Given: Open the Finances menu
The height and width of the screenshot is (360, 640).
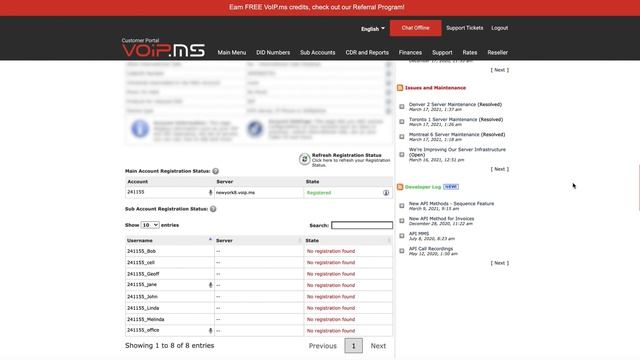Looking at the screenshot, I should point(410,53).
